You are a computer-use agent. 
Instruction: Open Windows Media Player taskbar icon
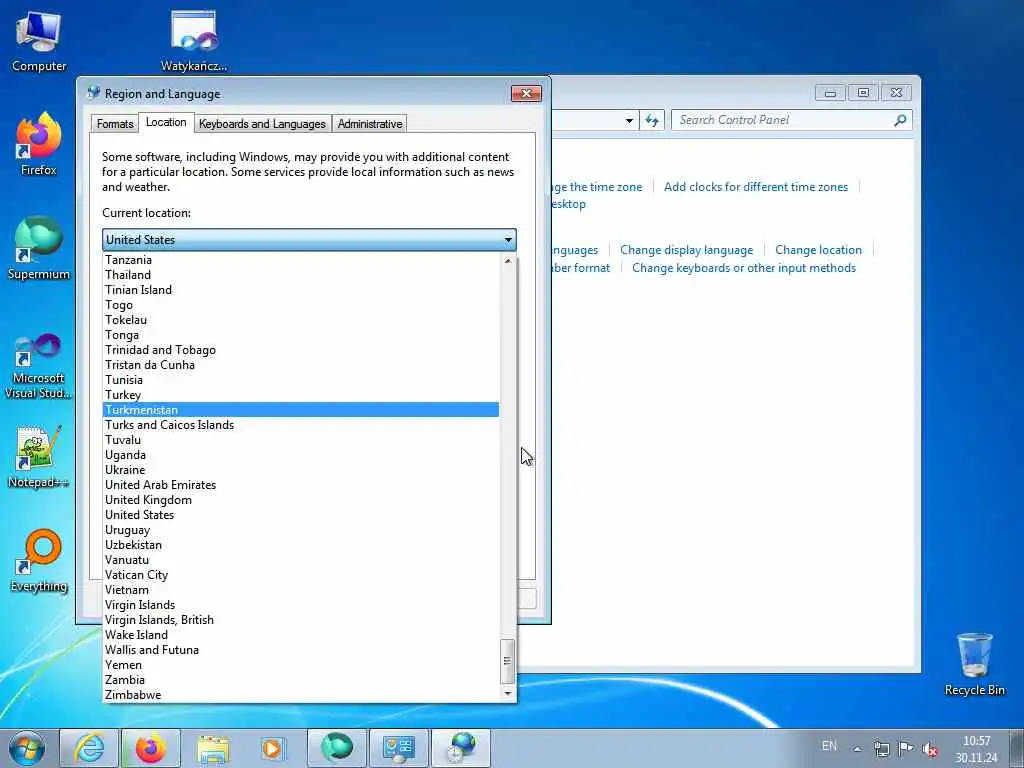272,748
